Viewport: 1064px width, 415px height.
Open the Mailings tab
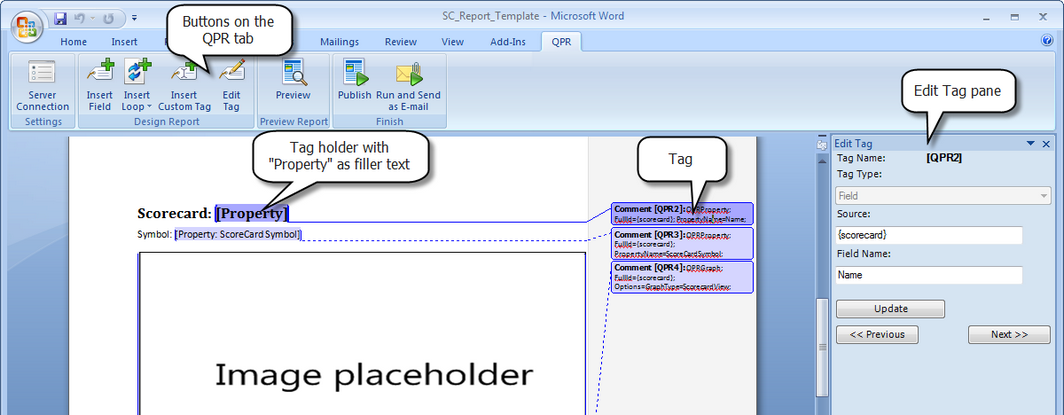339,42
